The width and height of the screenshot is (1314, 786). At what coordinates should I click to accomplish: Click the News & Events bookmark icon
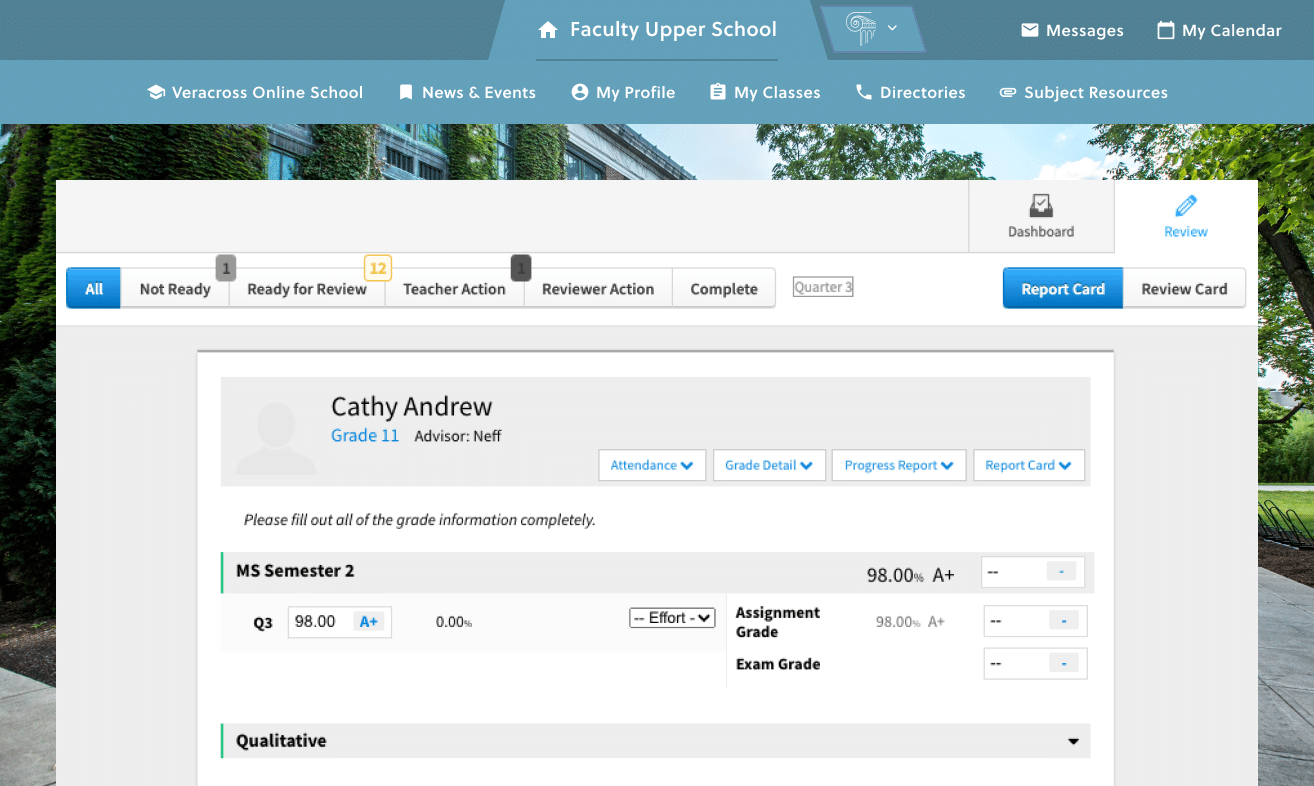coord(405,92)
